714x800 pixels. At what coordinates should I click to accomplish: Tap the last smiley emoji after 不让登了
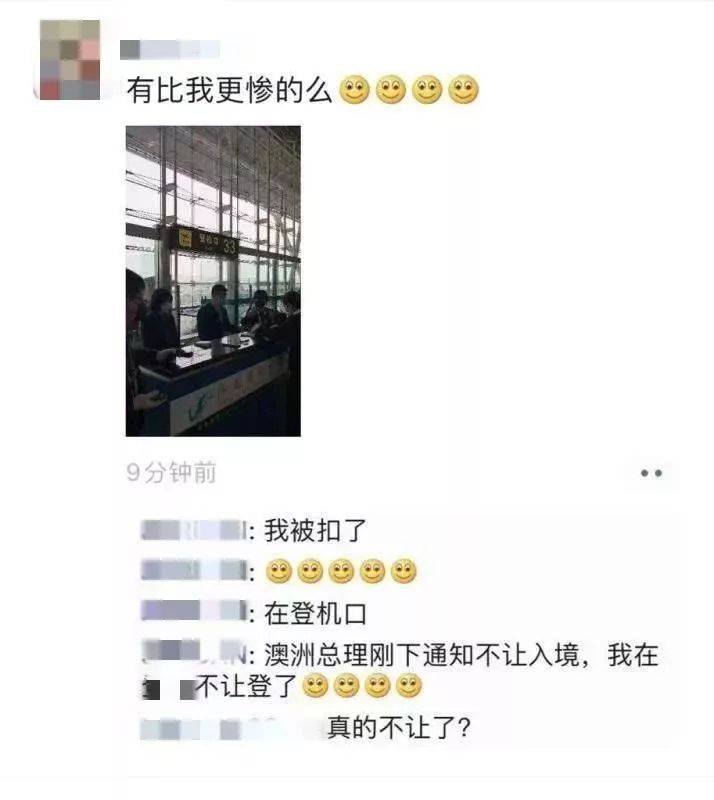tap(409, 686)
